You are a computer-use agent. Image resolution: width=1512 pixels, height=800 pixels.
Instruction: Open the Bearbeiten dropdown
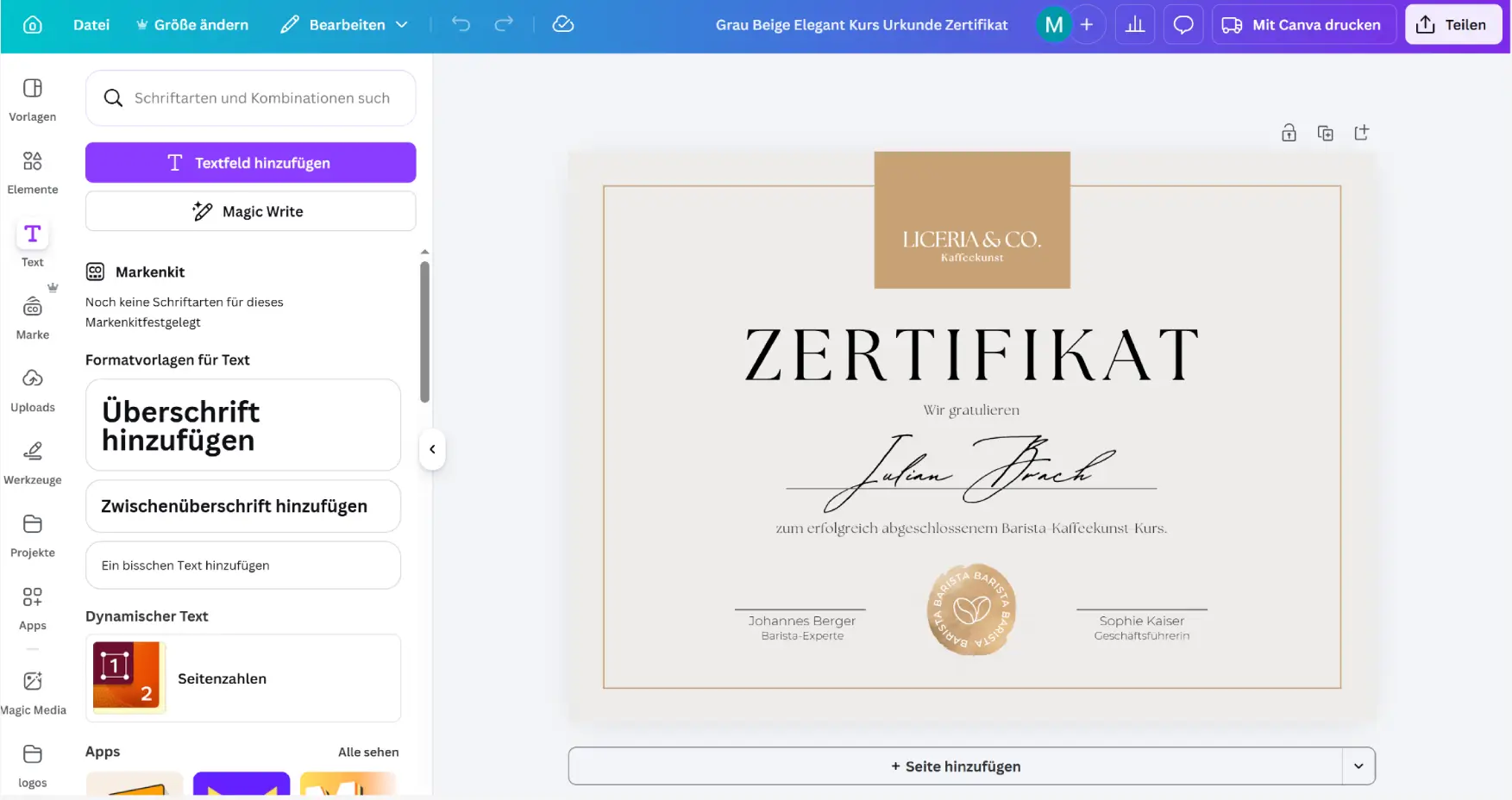(x=344, y=25)
